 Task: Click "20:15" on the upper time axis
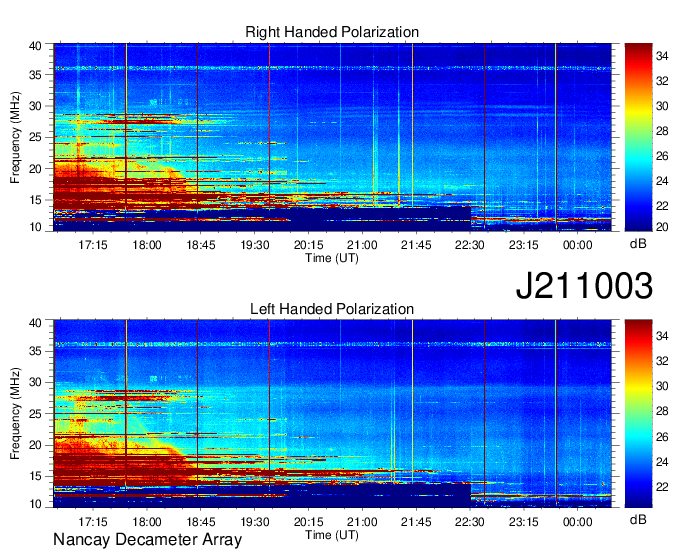pos(308,245)
